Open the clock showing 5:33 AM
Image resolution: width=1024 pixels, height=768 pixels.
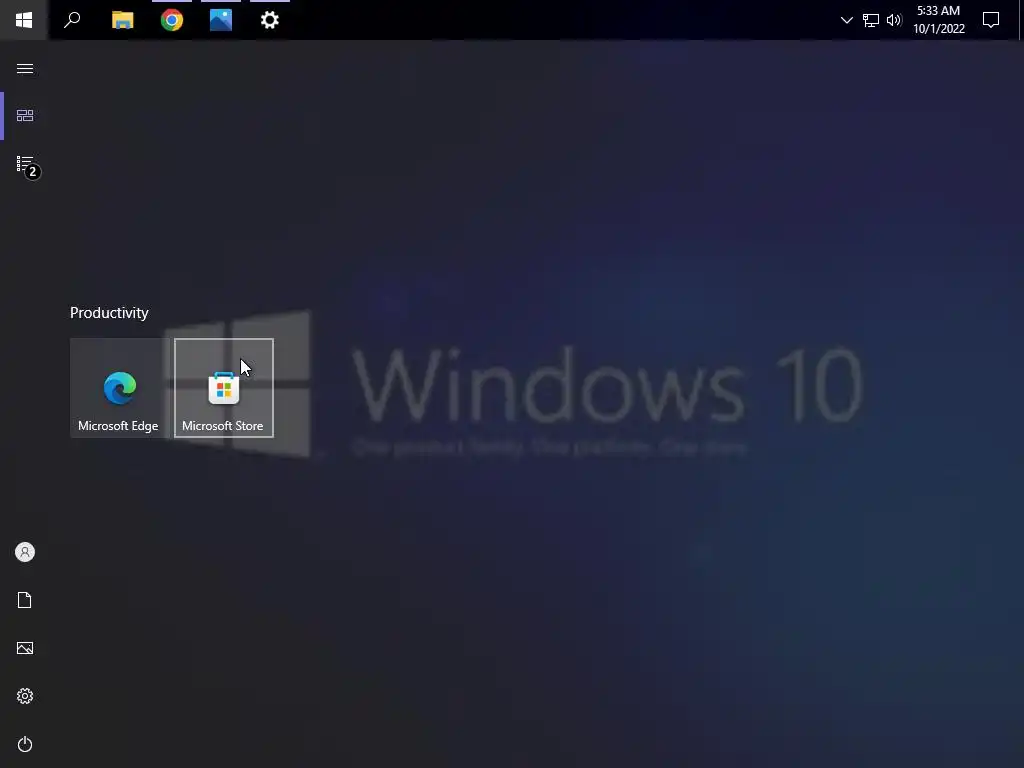[x=938, y=20]
